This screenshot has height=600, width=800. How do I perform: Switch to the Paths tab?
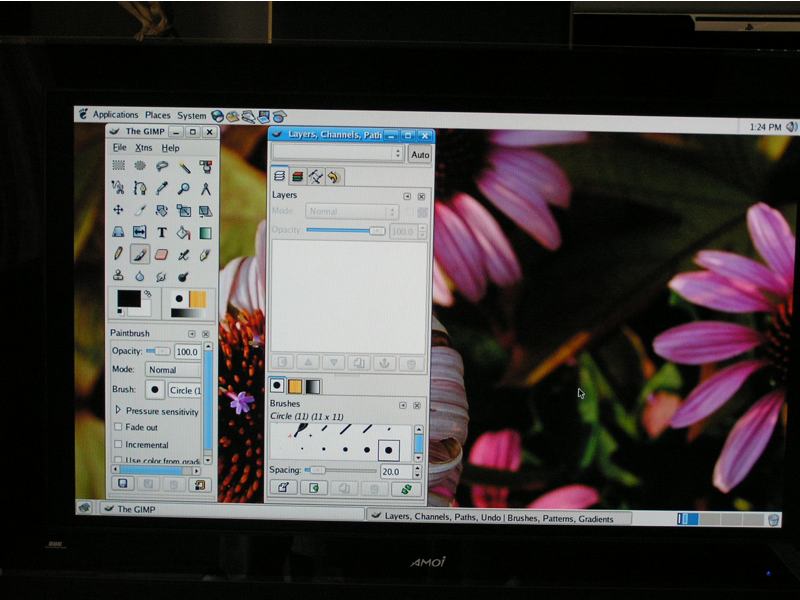click(316, 177)
